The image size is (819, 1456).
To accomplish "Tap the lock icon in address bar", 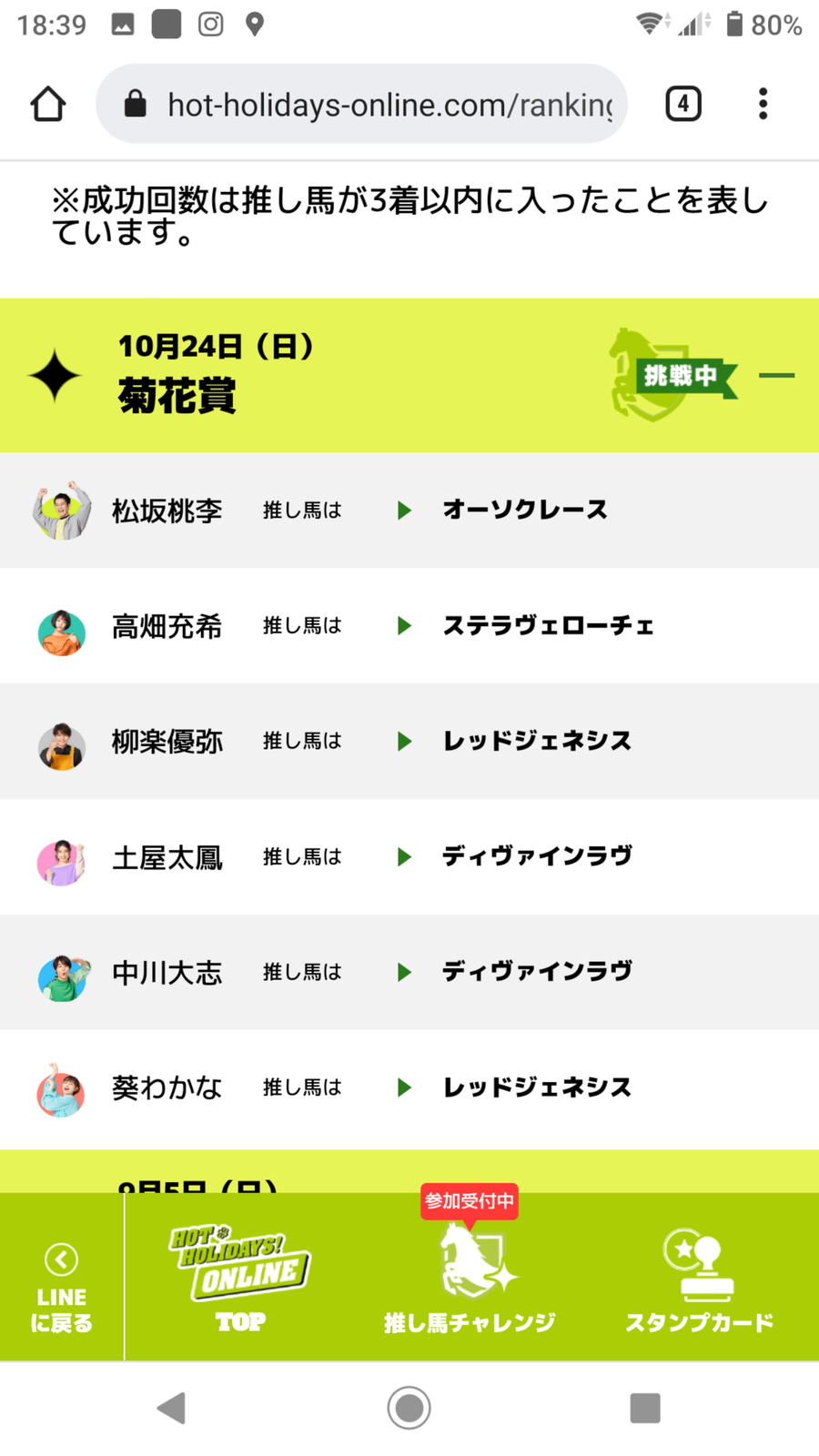I will coord(136,104).
